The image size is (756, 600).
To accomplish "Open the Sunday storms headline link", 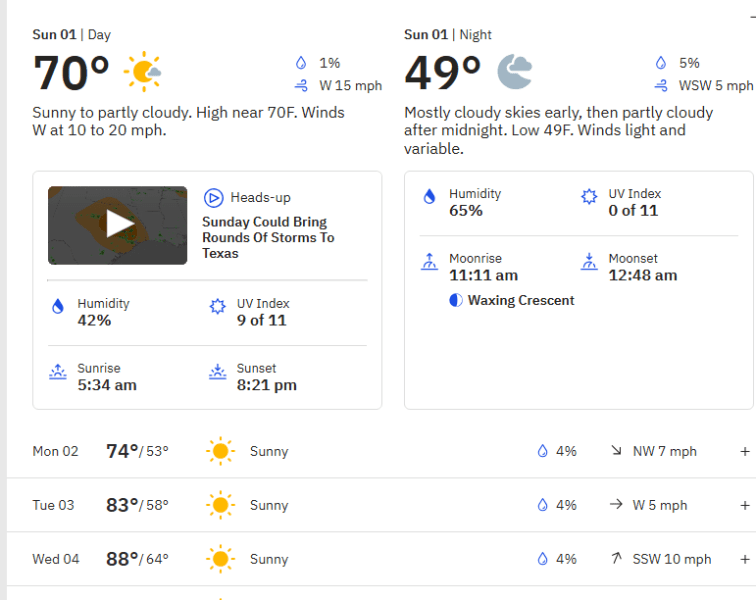I will coord(268,238).
